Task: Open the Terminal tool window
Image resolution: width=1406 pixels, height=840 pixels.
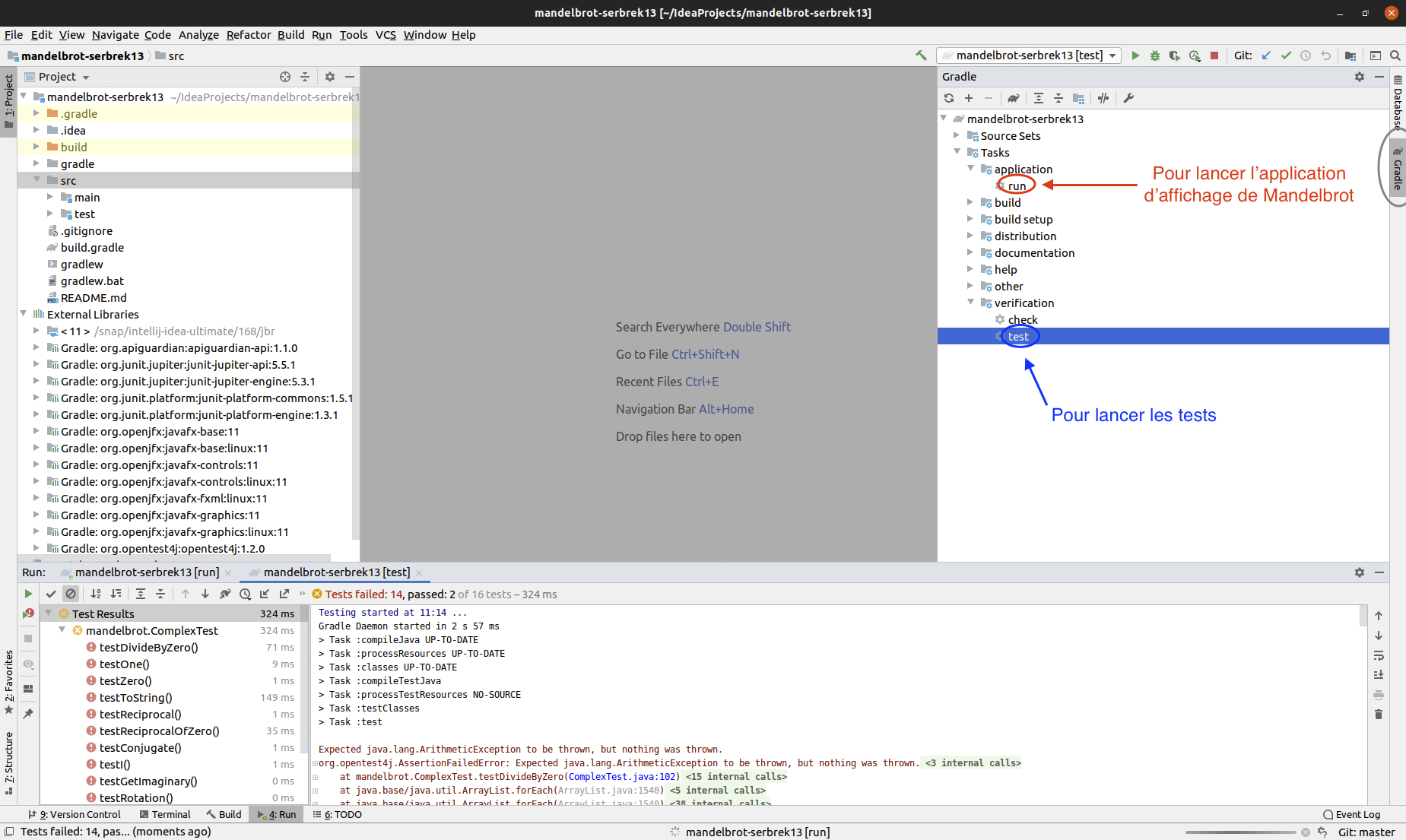Action: 165,814
